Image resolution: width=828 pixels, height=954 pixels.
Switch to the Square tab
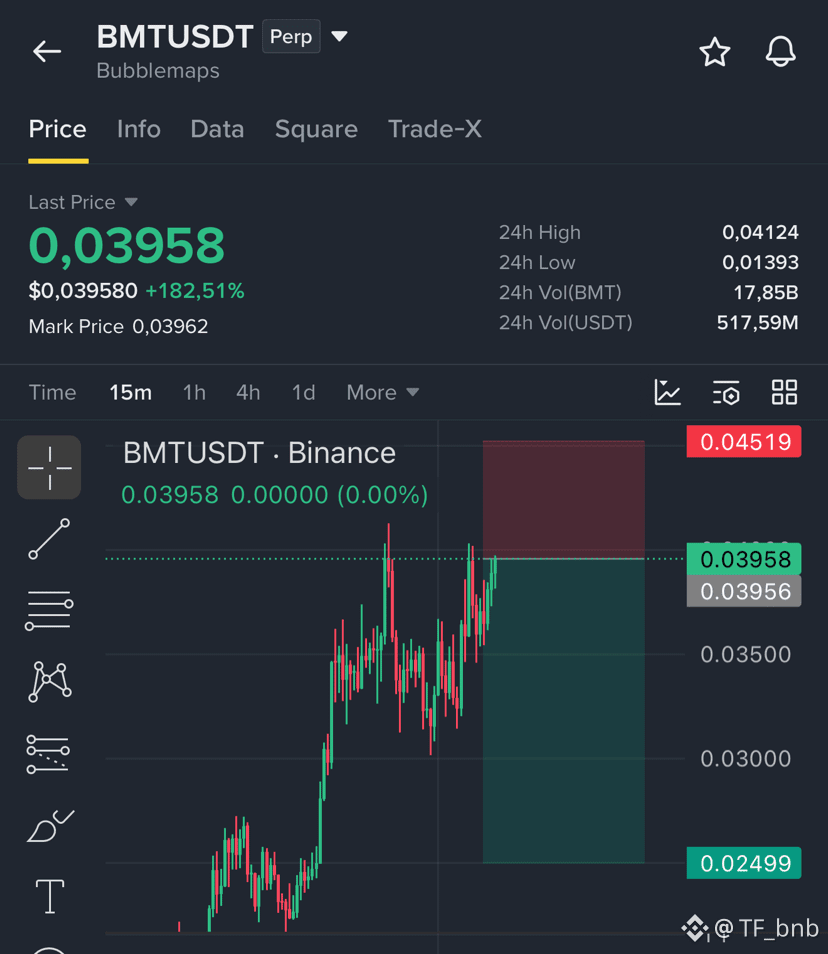[316, 129]
